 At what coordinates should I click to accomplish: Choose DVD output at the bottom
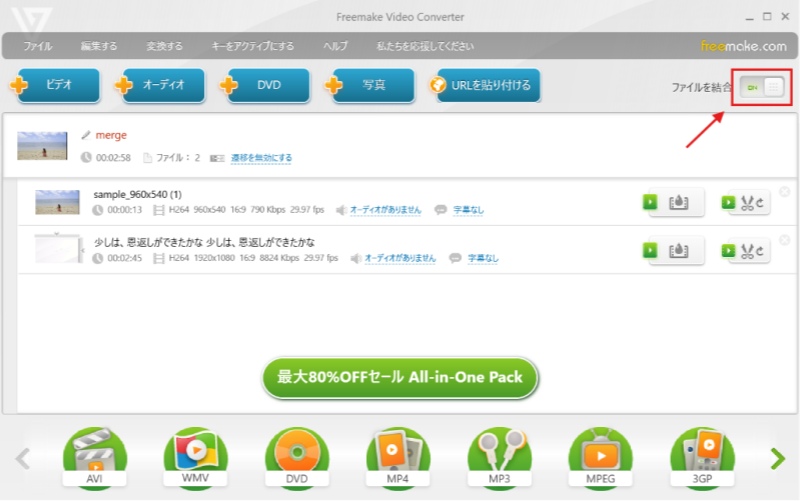(297, 459)
